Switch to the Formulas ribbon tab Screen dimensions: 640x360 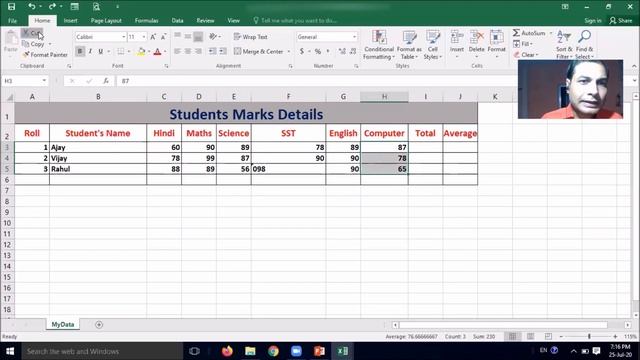coord(147,20)
